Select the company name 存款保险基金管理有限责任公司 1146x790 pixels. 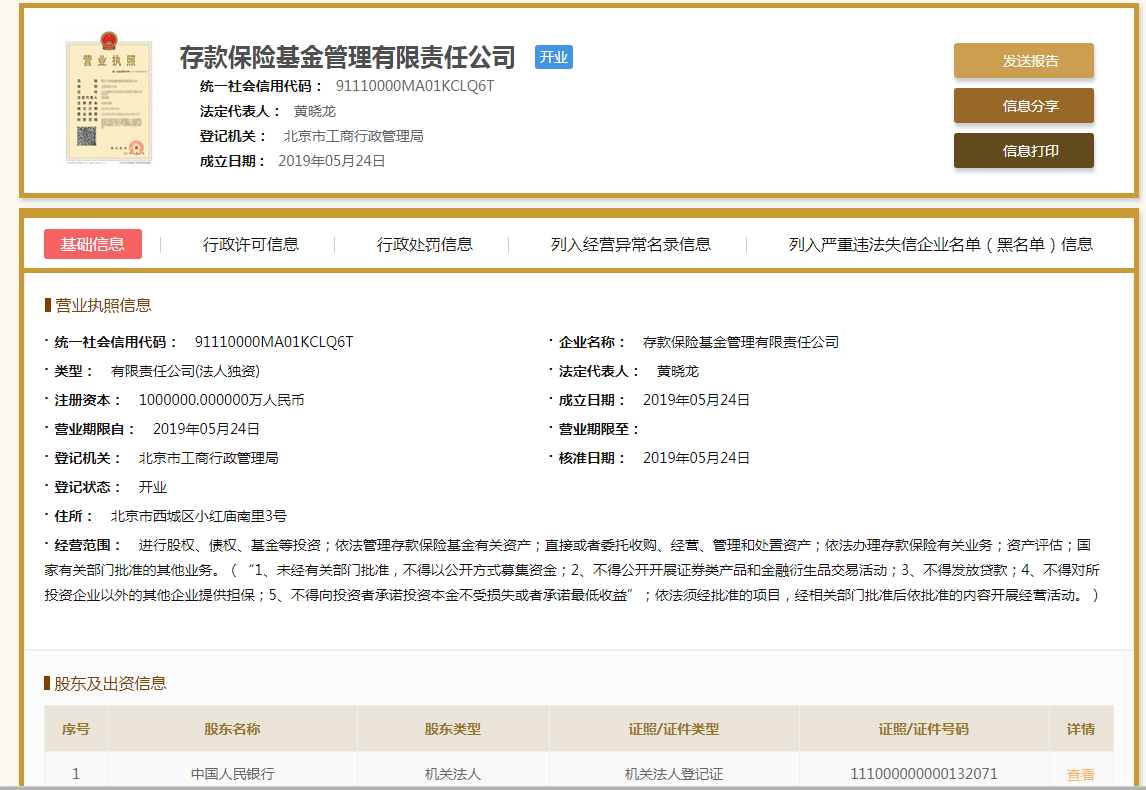tap(345, 57)
